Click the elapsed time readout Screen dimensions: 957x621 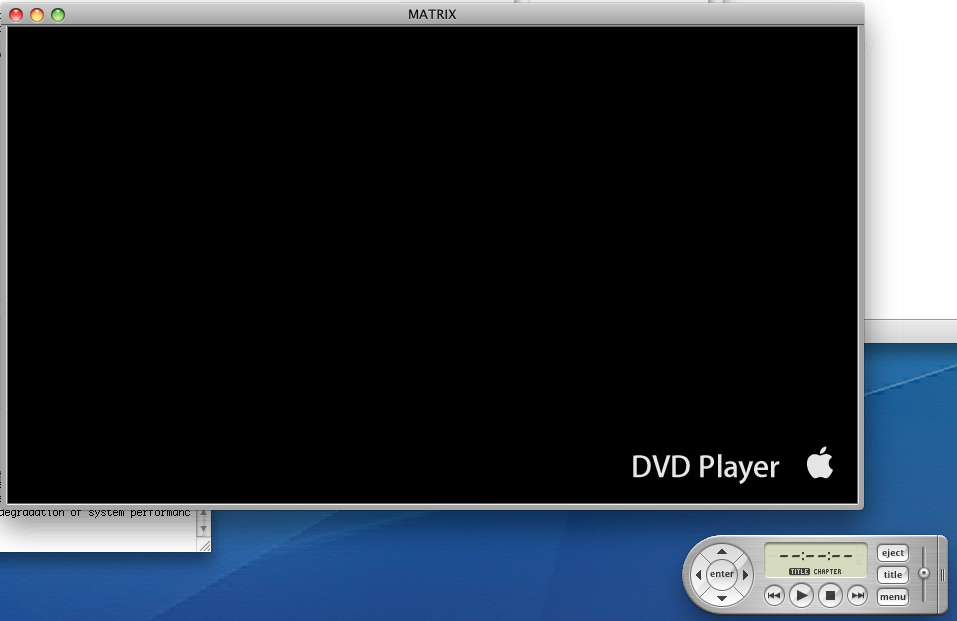[816, 556]
